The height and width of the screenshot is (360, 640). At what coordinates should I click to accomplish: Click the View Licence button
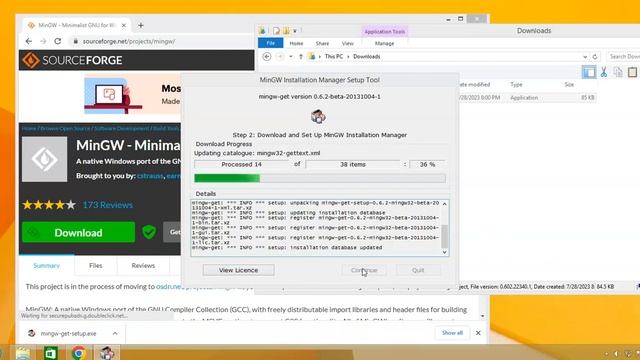(238, 270)
